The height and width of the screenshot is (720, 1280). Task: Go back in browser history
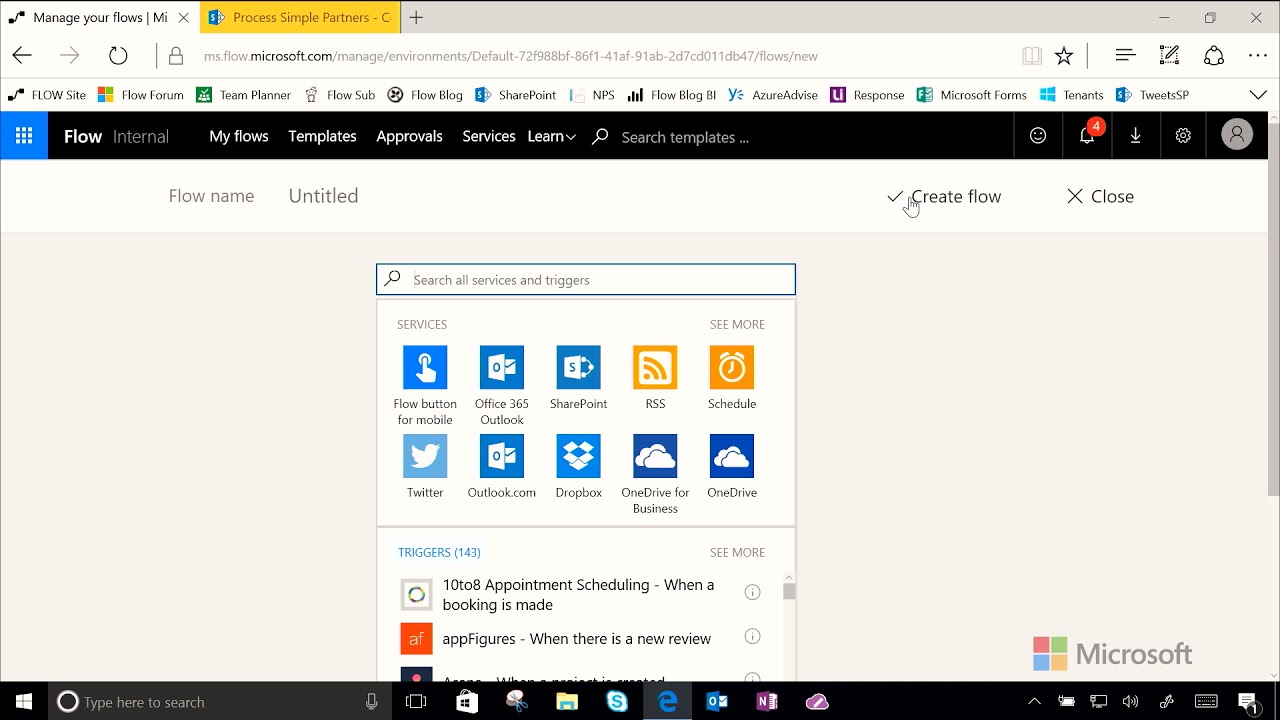(x=22, y=56)
